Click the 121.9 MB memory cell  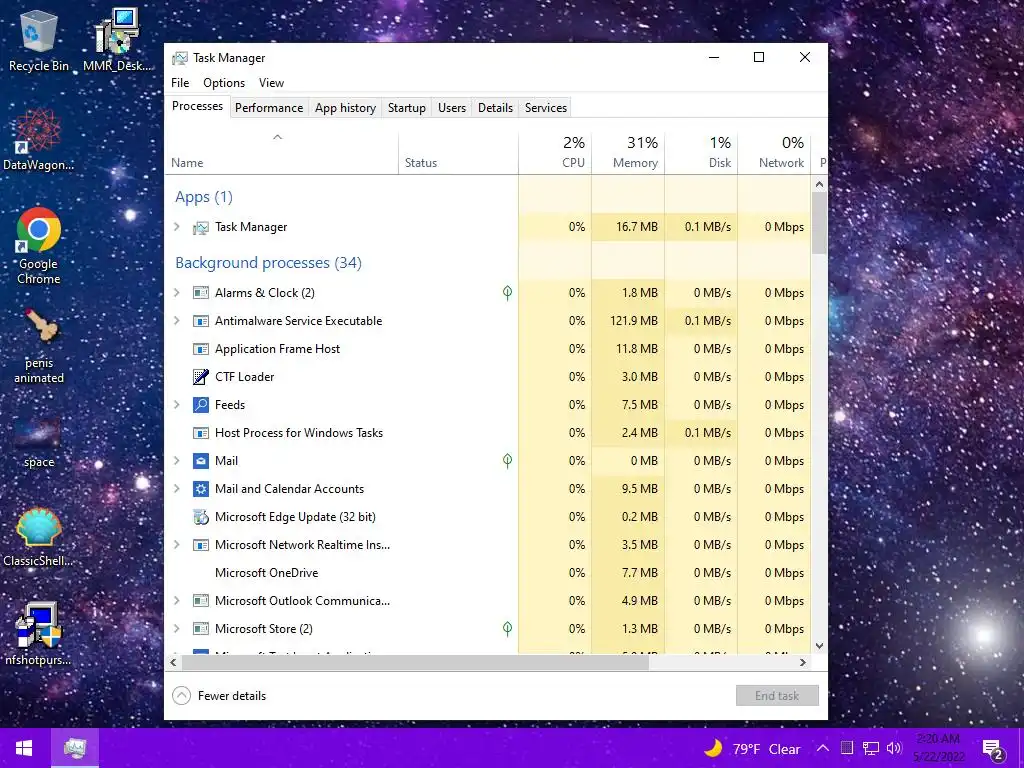[628, 321]
